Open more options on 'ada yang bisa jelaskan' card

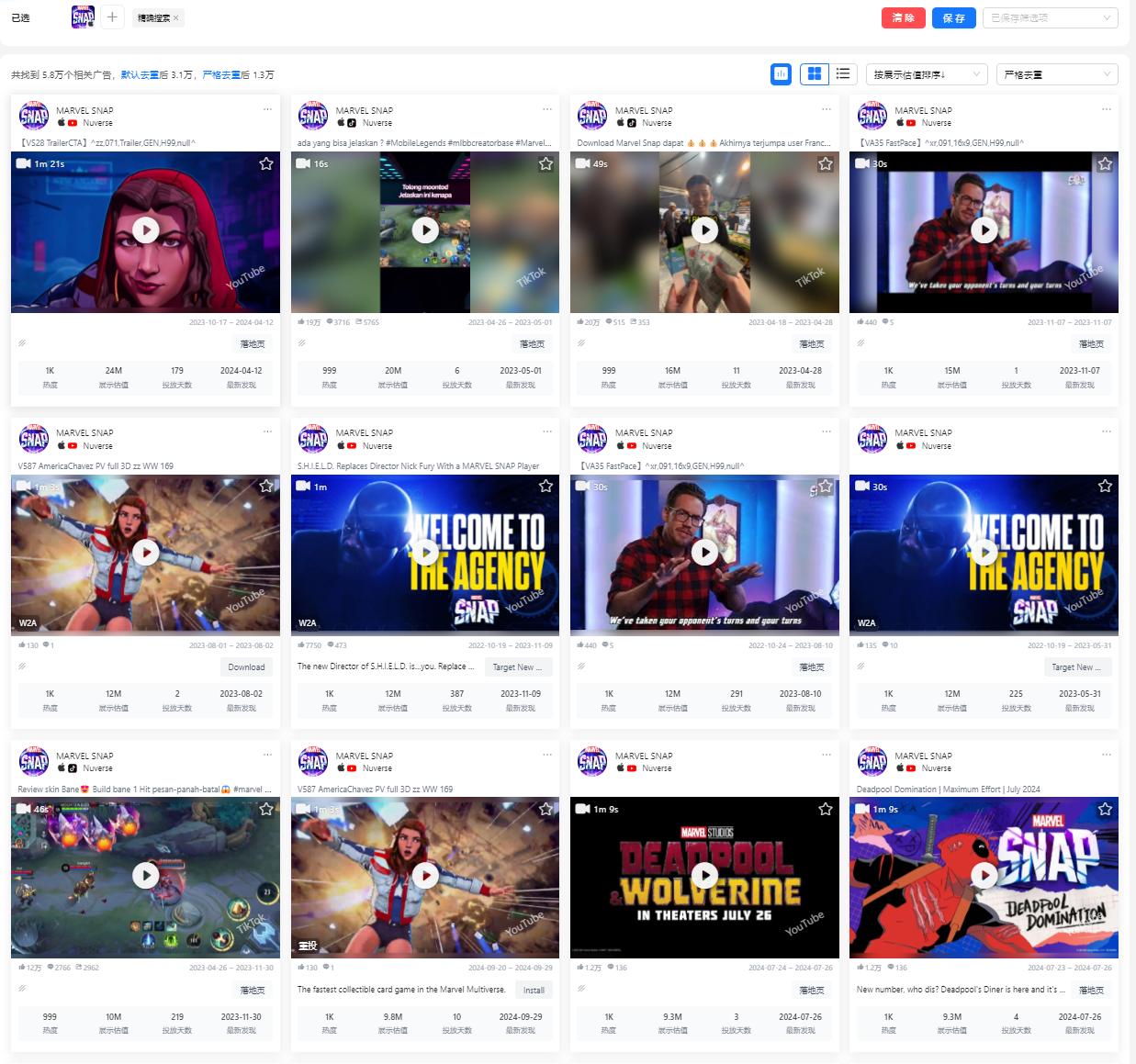(x=547, y=109)
